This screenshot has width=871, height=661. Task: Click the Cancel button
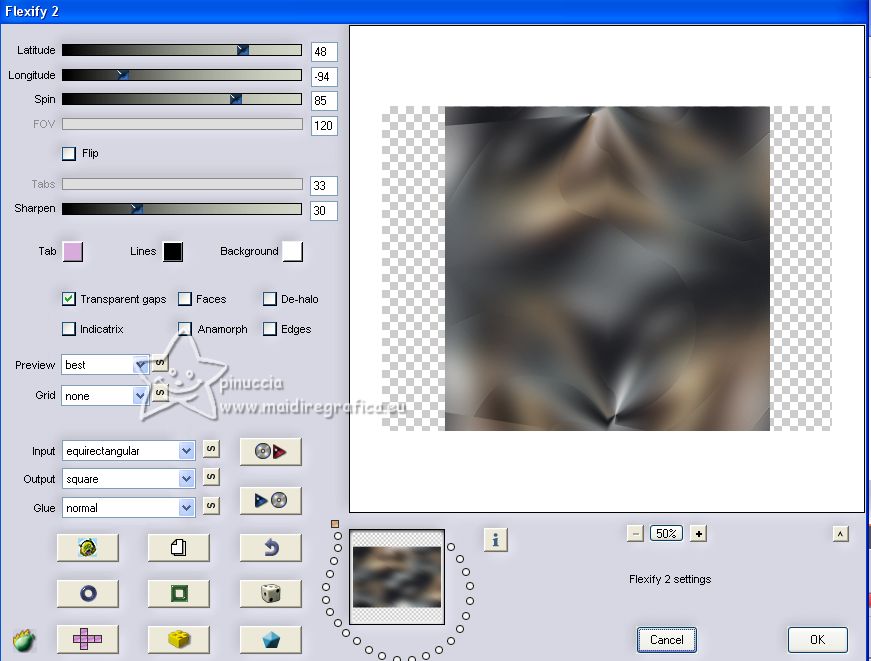[667, 640]
